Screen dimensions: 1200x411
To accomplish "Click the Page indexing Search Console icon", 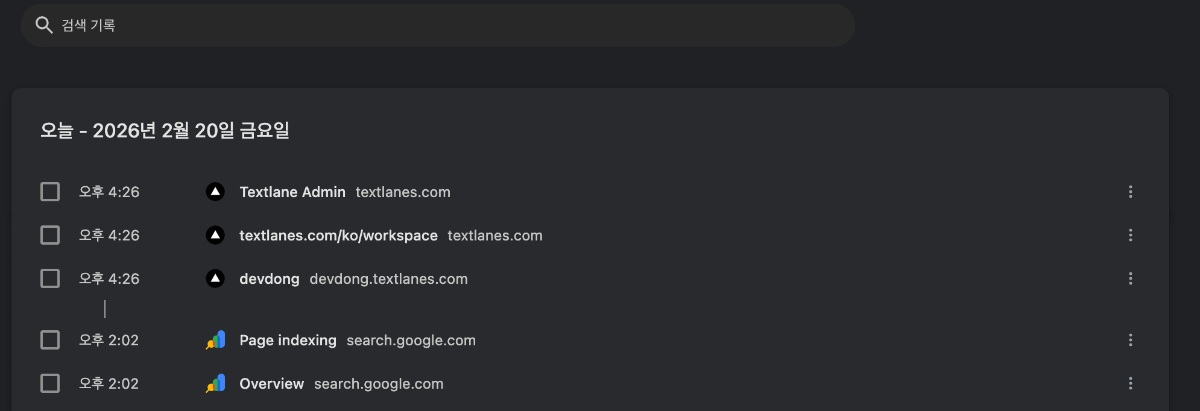I will pos(215,340).
